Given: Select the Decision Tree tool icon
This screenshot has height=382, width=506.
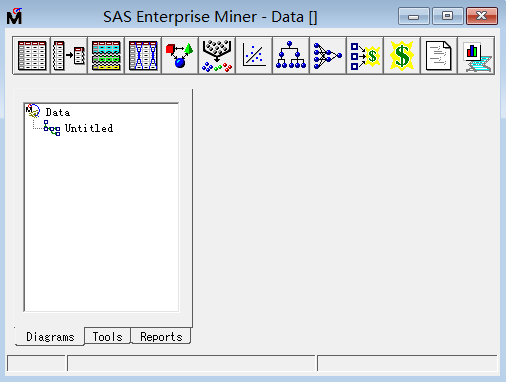Looking at the screenshot, I should coord(291,55).
